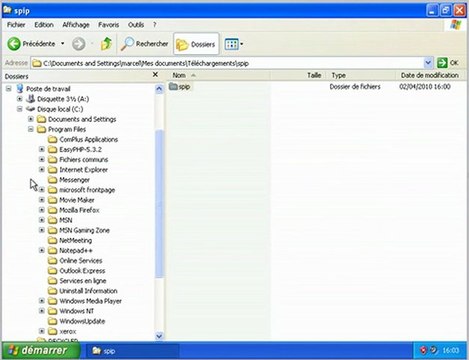
Task: Select the Internet Explorer folder
Action: (78, 170)
